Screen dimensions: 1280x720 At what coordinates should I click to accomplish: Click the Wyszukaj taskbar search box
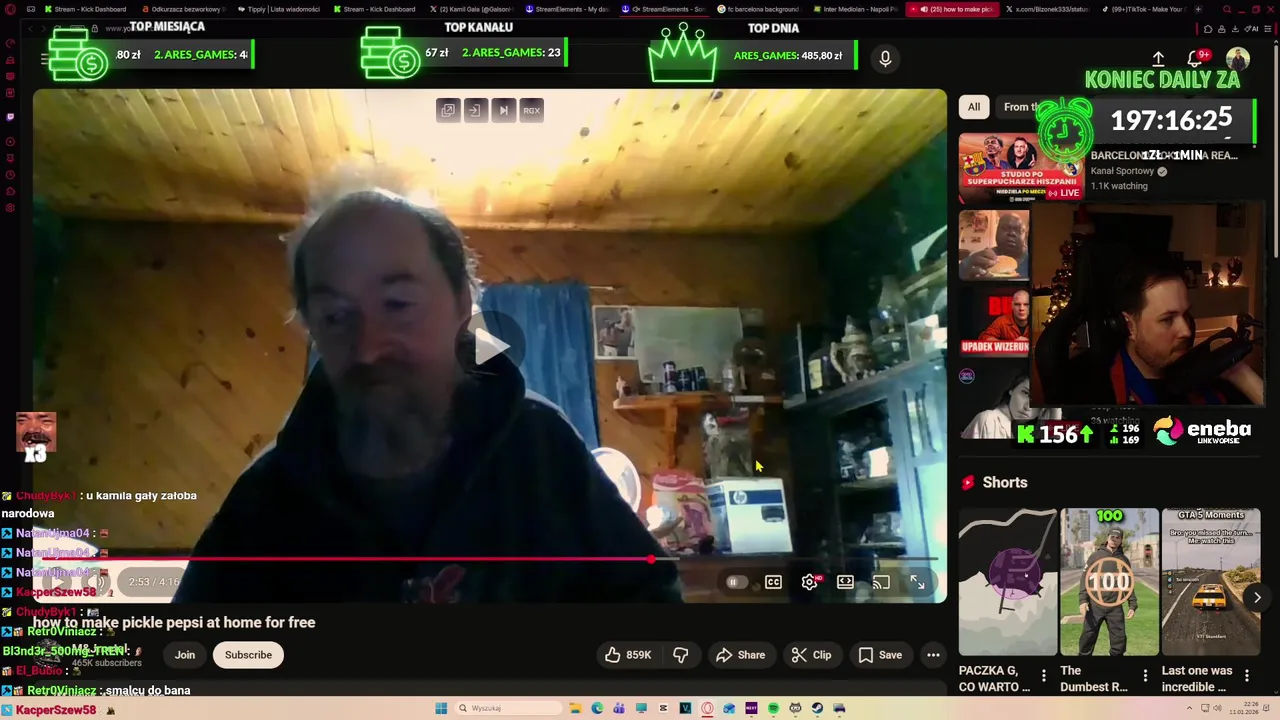[506, 708]
